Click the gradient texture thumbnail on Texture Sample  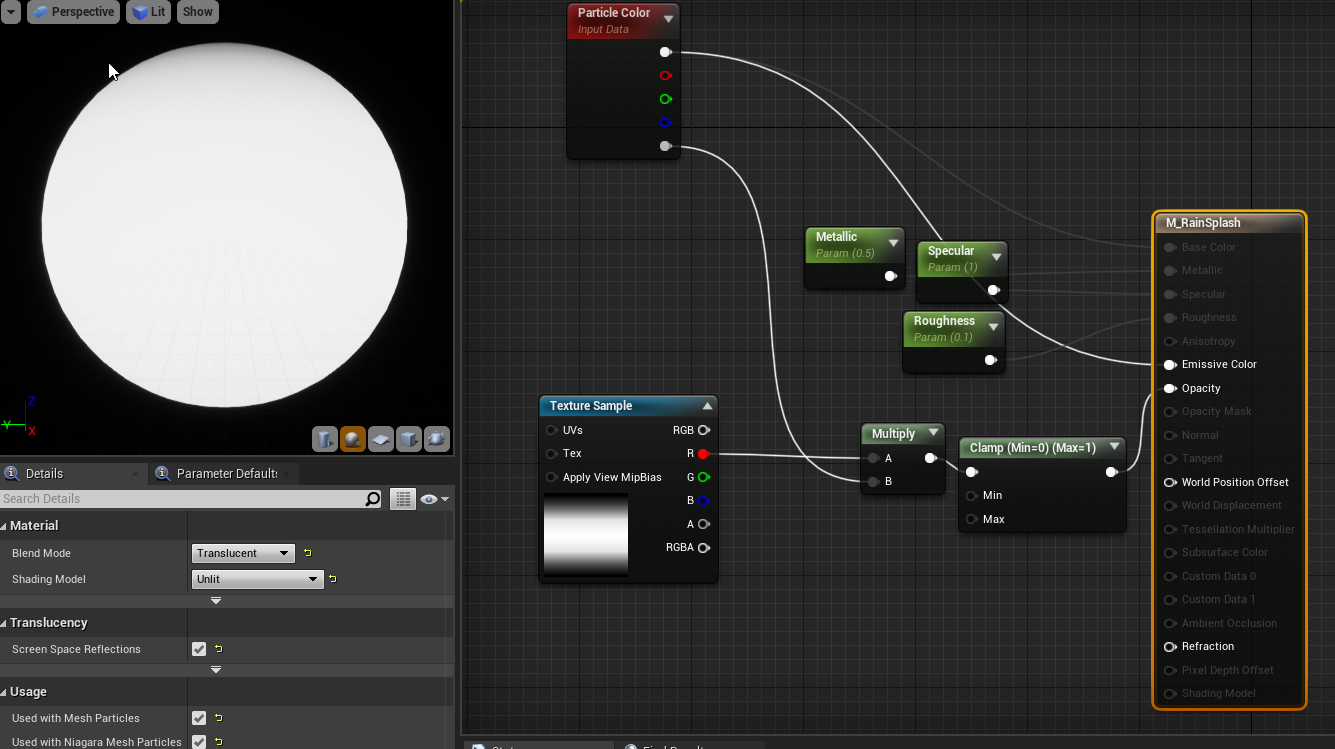585,536
